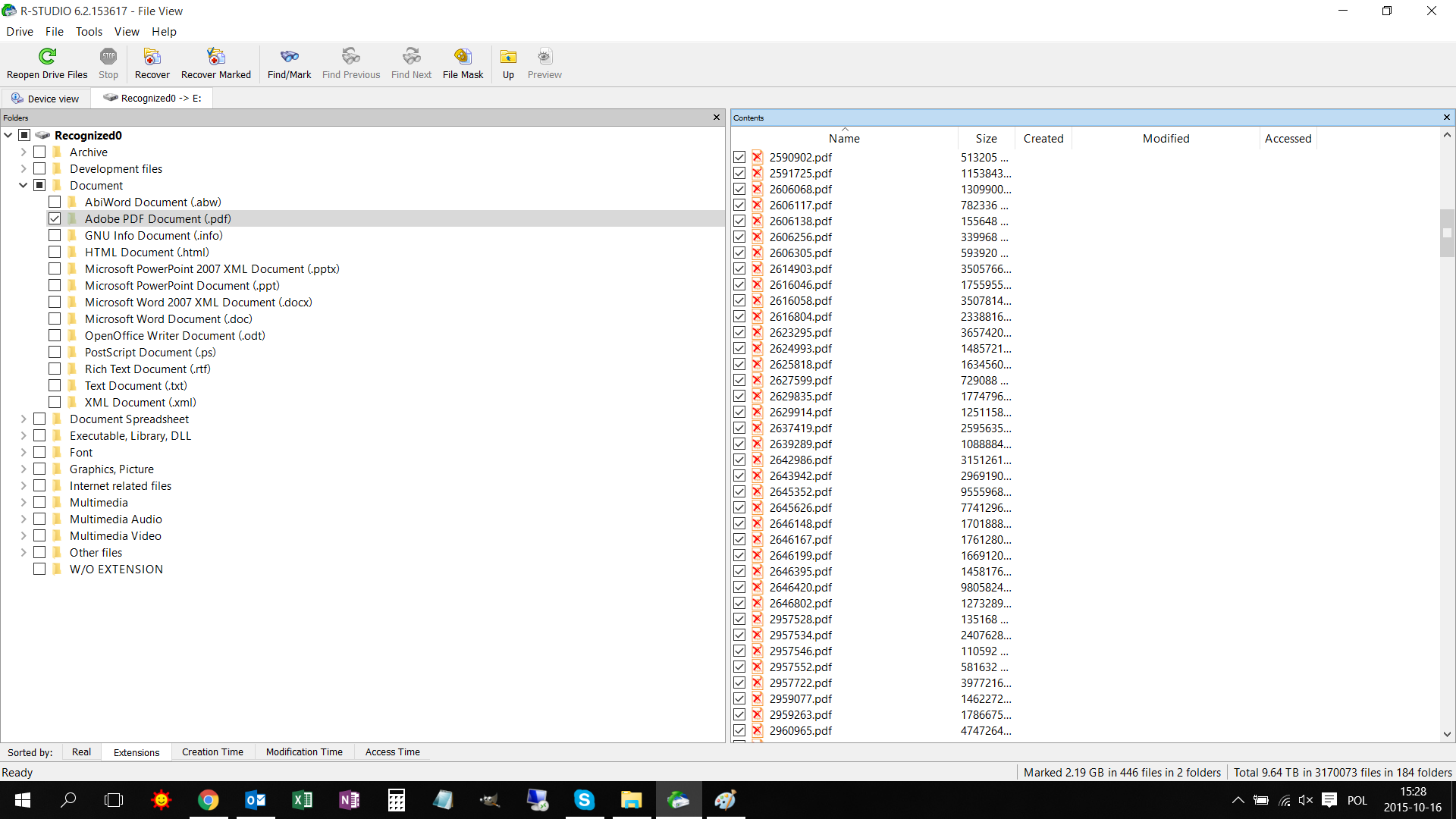
Task: Click the Recover toolbar icon
Action: coord(152,57)
